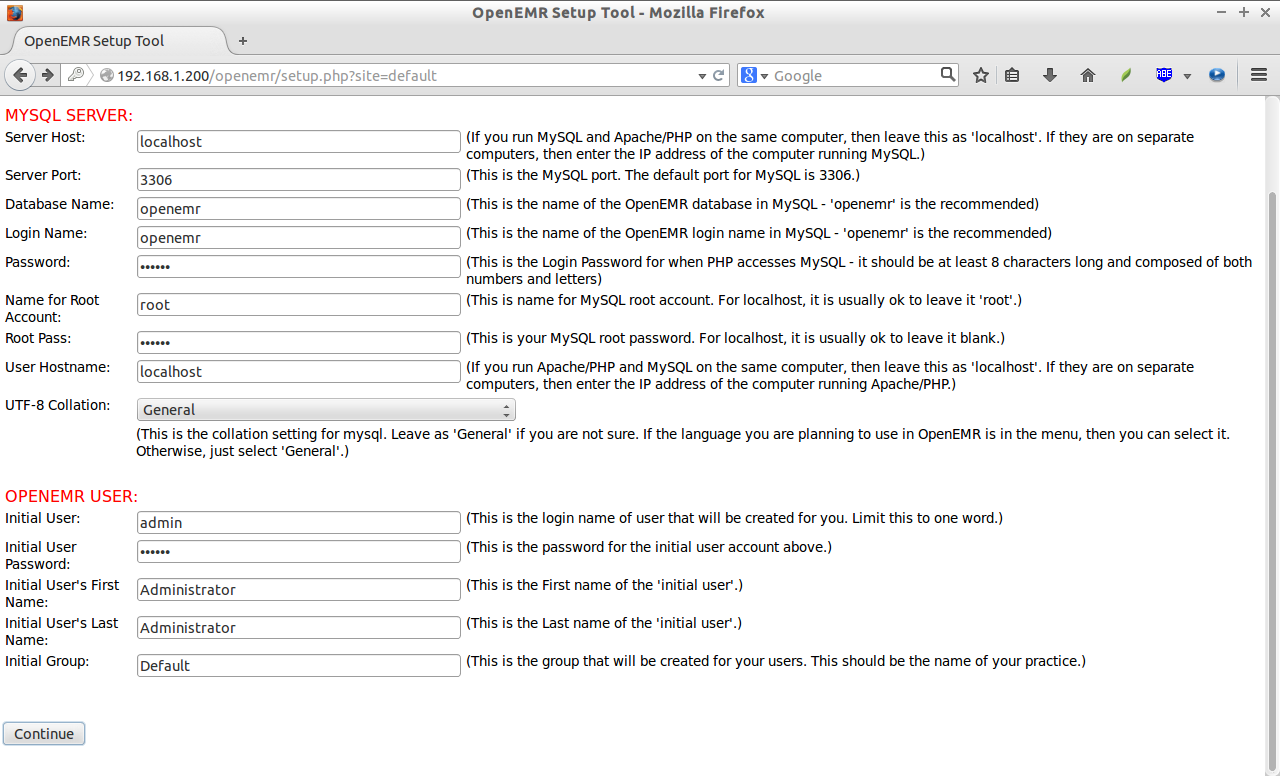Viewport: 1280px width, 776px height.
Task: Reload the page with the refresh icon
Action: coord(718,75)
